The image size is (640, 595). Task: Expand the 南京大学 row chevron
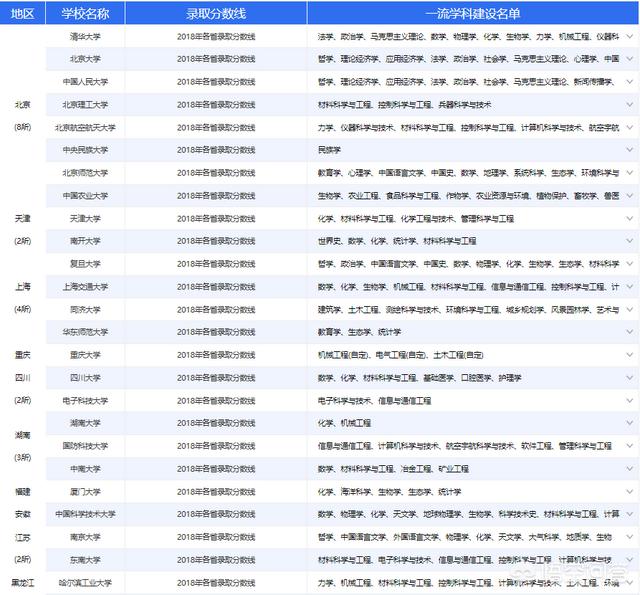coord(629,537)
